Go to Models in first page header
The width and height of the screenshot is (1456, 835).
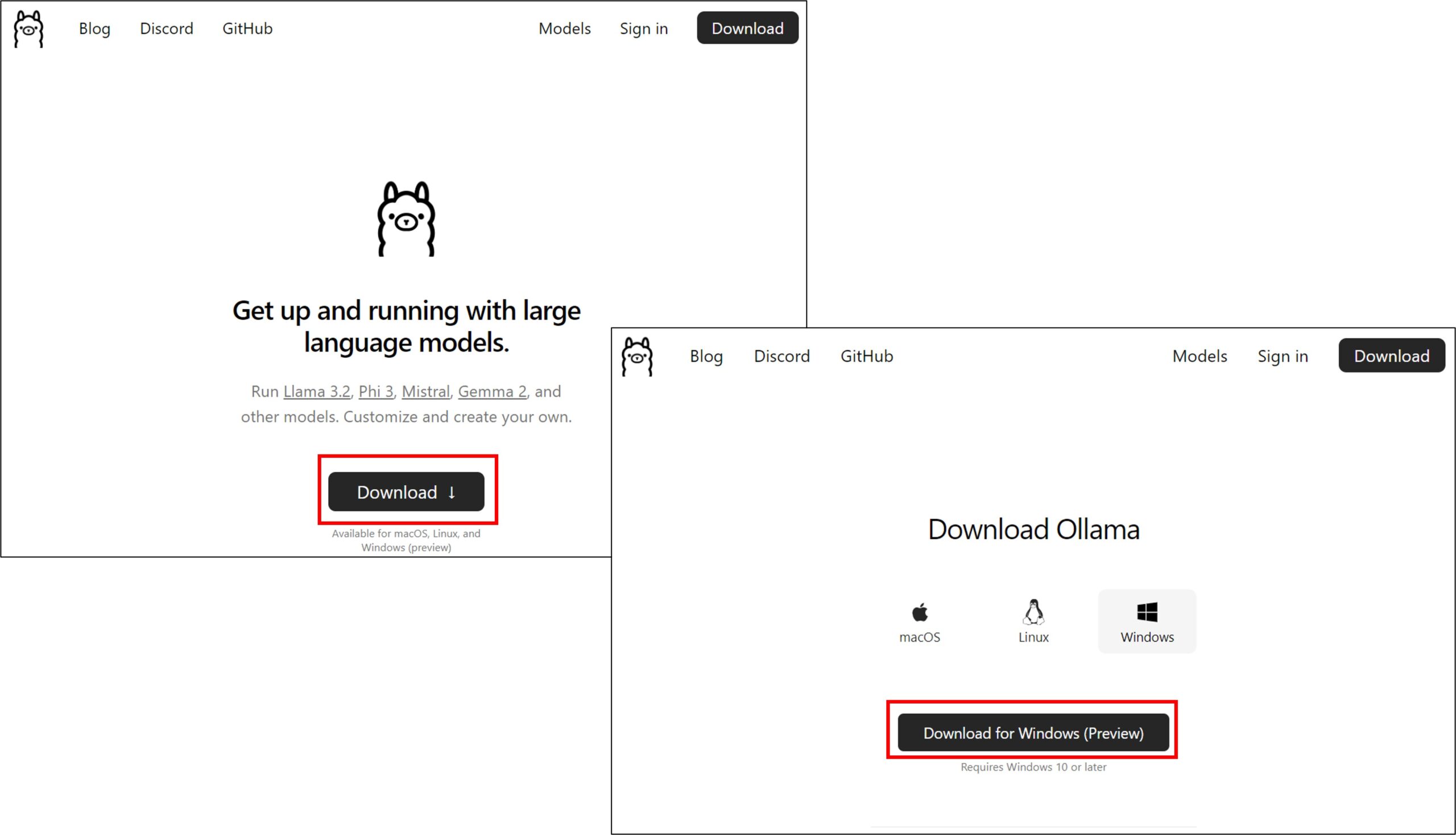coord(564,28)
